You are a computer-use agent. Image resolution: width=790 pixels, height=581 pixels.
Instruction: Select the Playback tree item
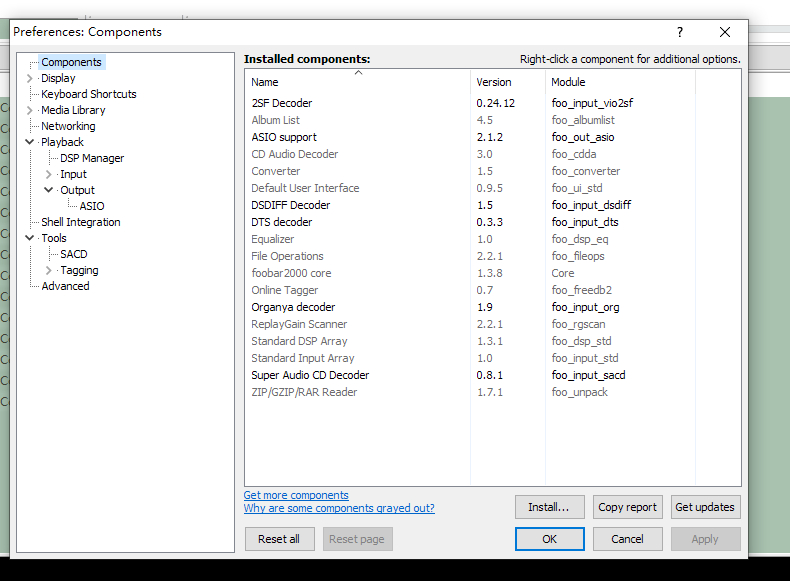click(62, 142)
